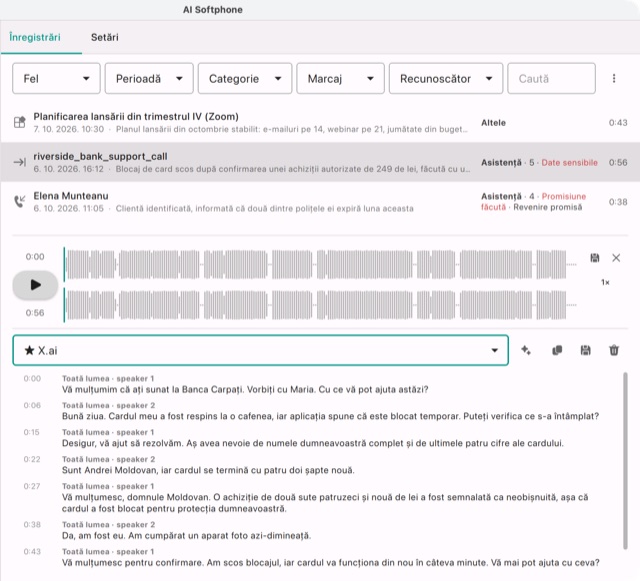
Task: Click the Zoom meeting icon of Planificarea lansării
Action: 20,122
